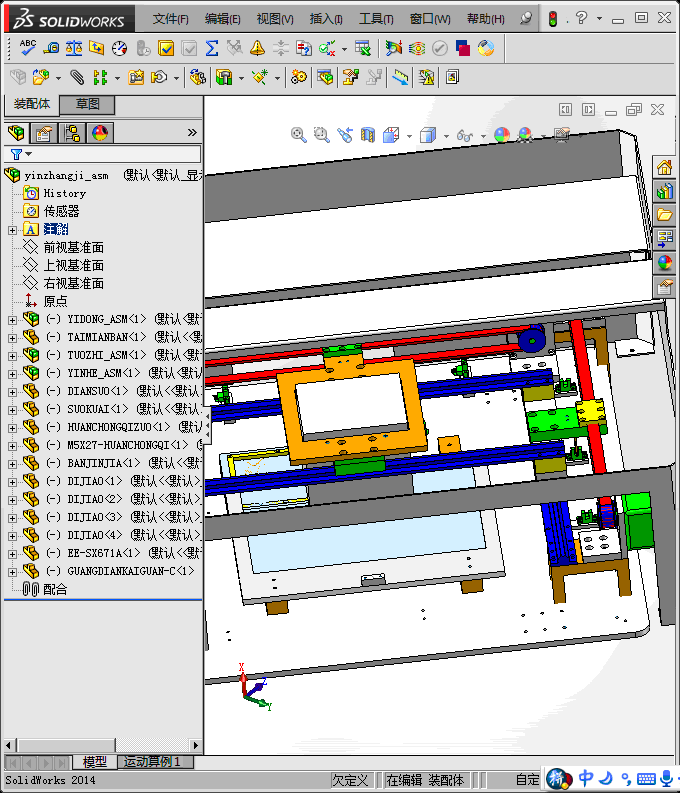680x793 pixels.
Task: Select the 右视基准面 plane
Action: point(73,283)
